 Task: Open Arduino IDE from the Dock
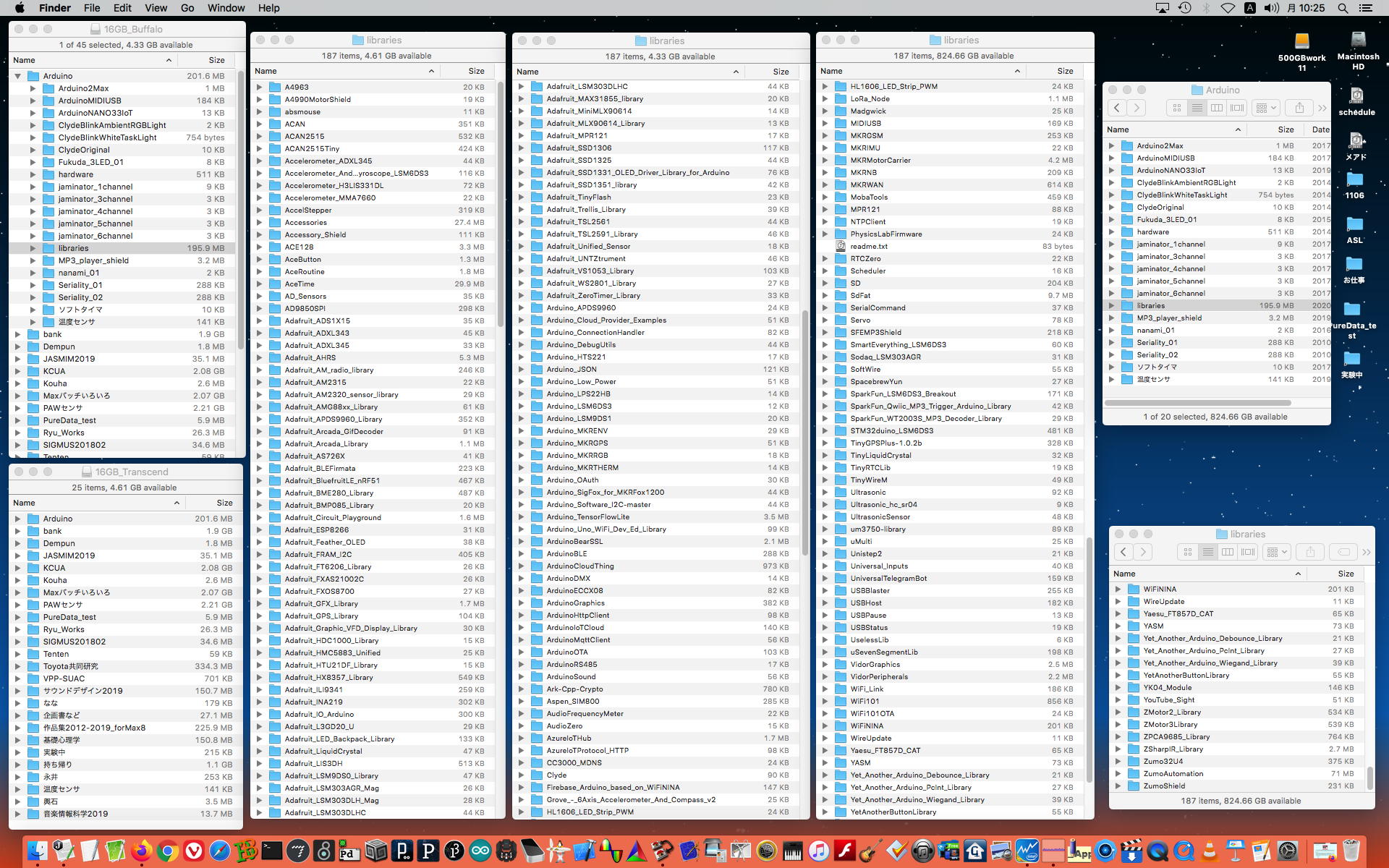pyautogui.click(x=480, y=851)
